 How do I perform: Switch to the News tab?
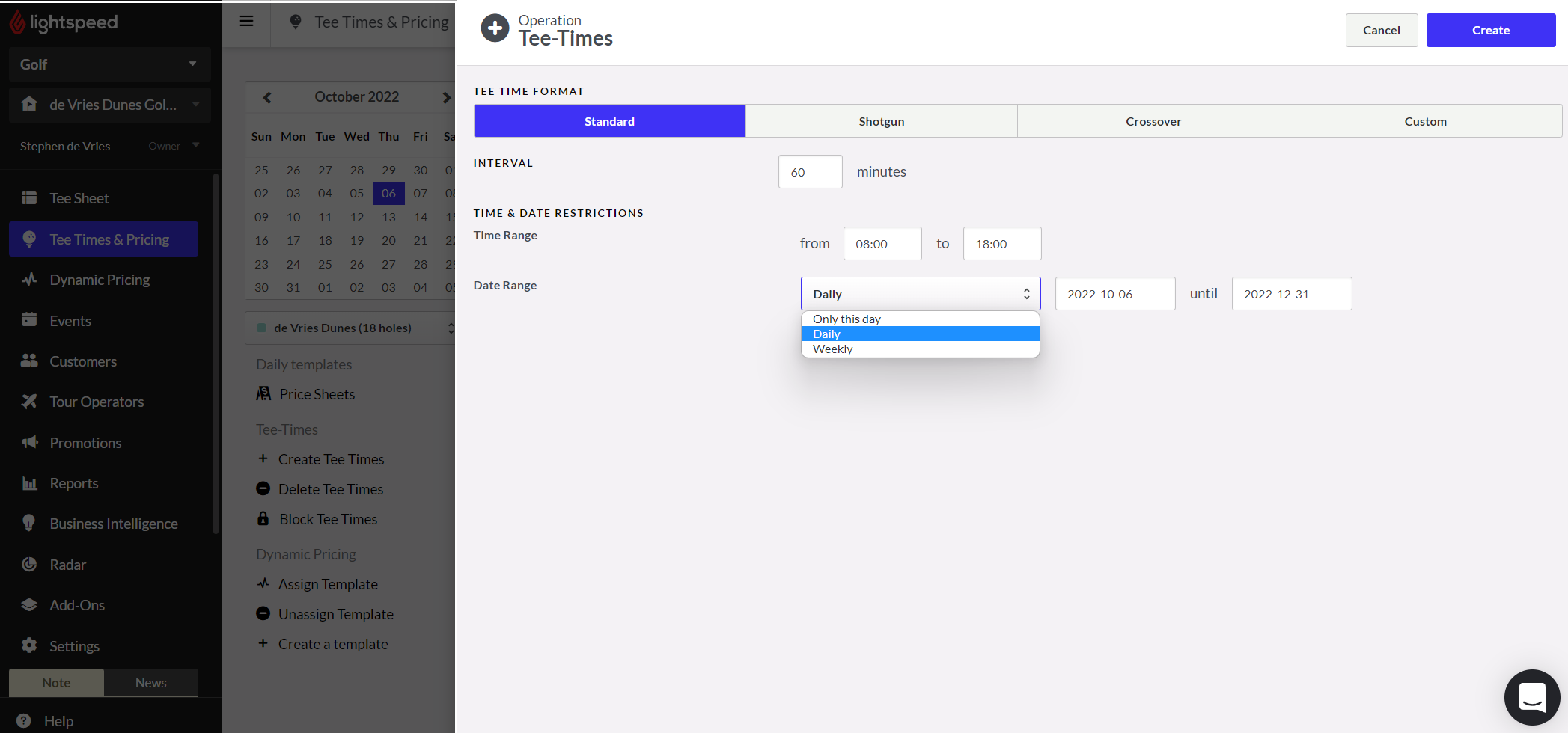151,683
